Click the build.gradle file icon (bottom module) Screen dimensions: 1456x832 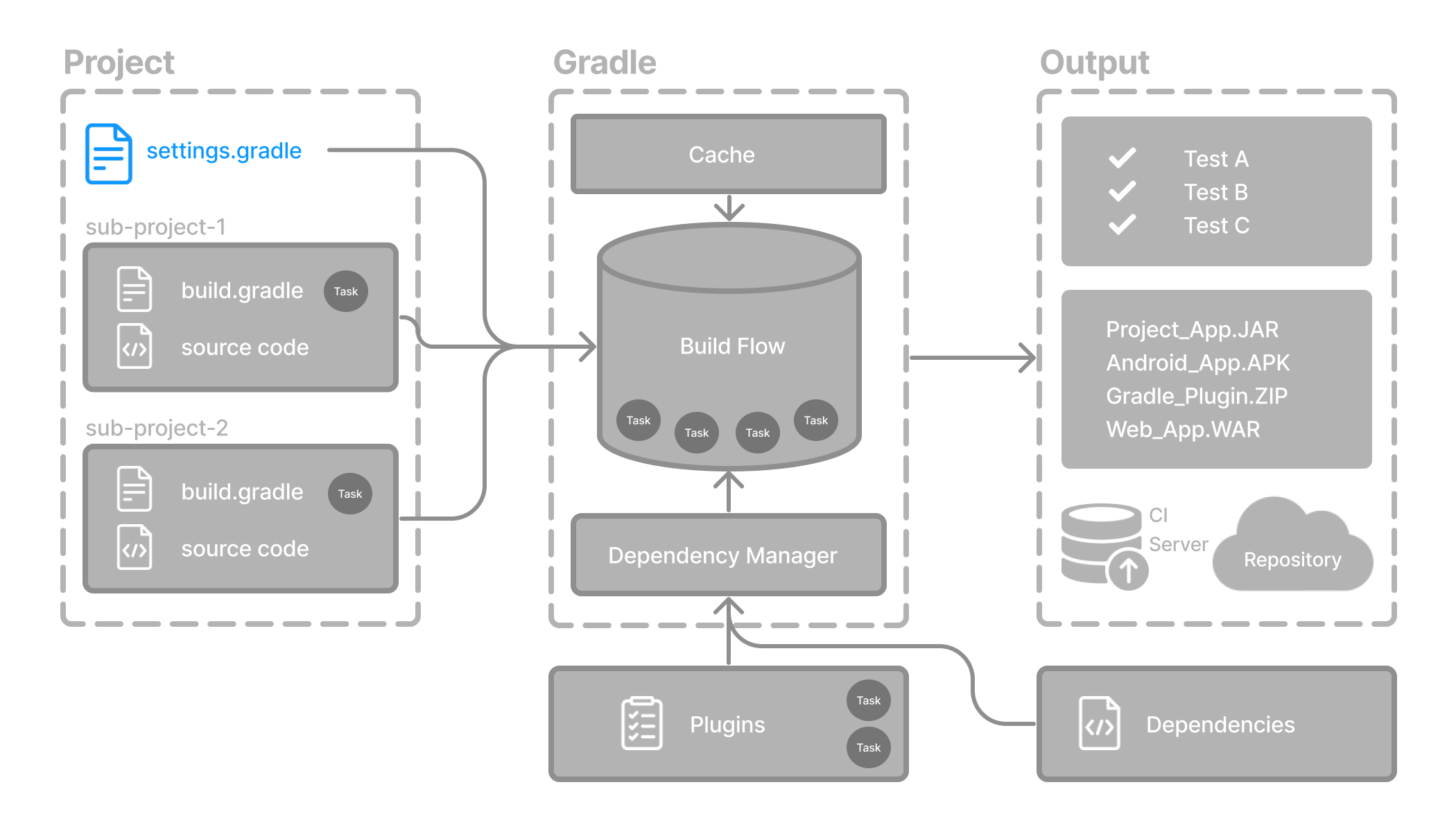(133, 491)
